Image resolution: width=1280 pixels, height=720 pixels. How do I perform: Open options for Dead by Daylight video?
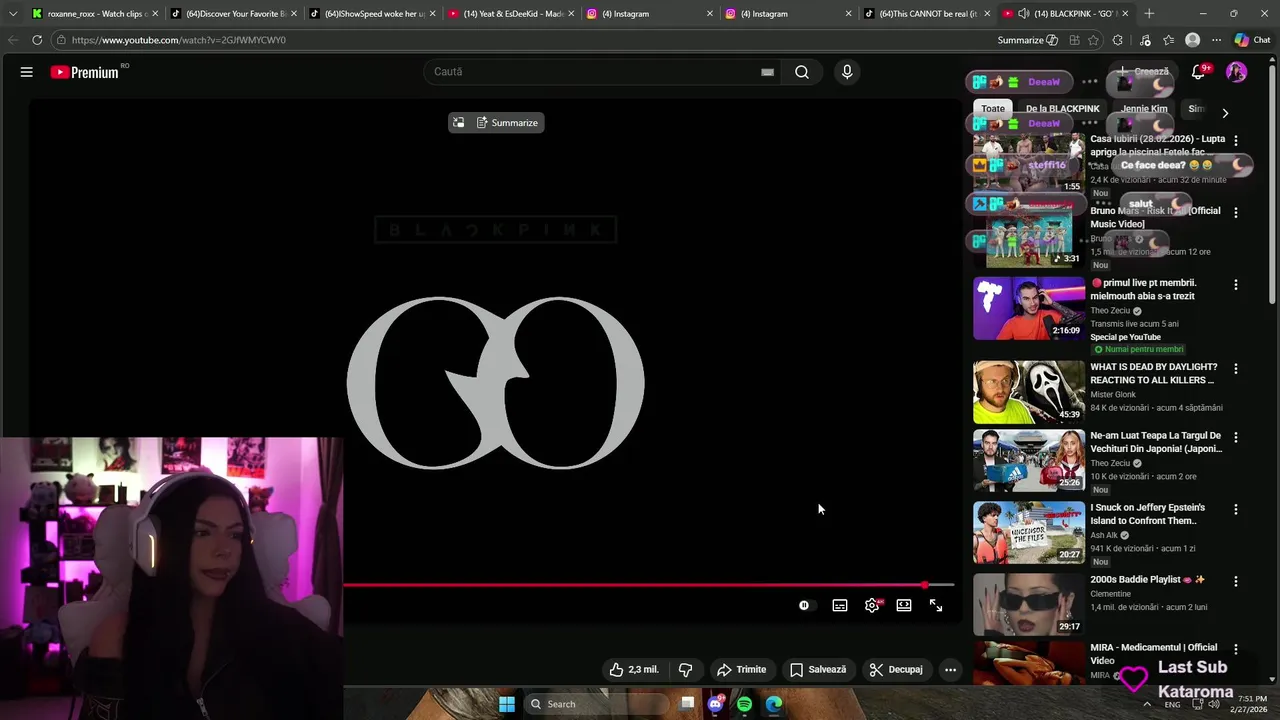(1235, 369)
